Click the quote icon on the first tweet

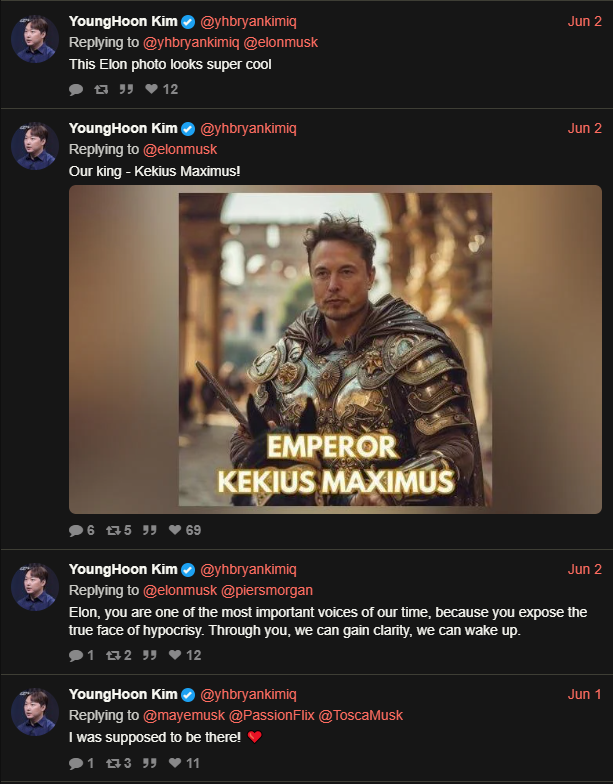126,89
